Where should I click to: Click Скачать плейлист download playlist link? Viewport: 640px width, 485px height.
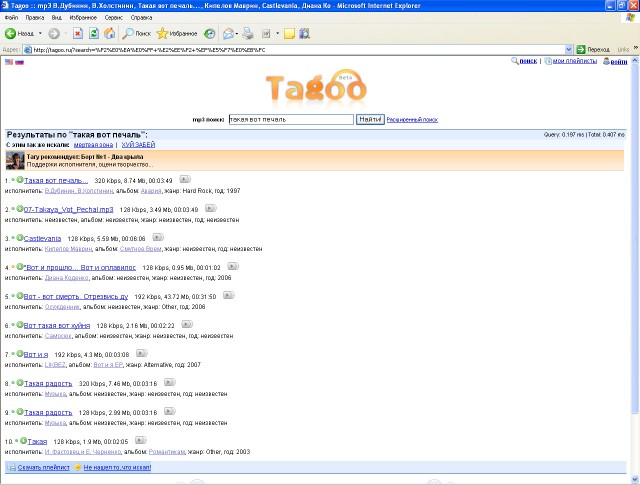pos(44,467)
